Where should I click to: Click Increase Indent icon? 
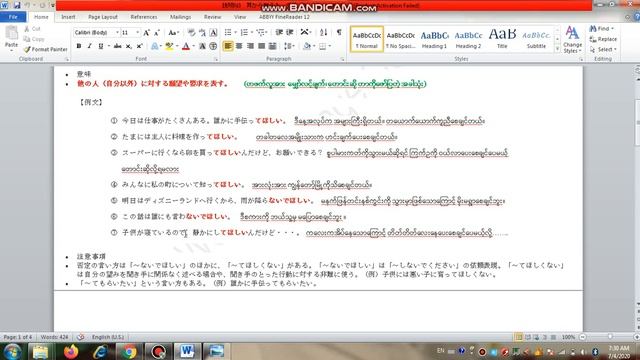pyautogui.click(x=290, y=33)
